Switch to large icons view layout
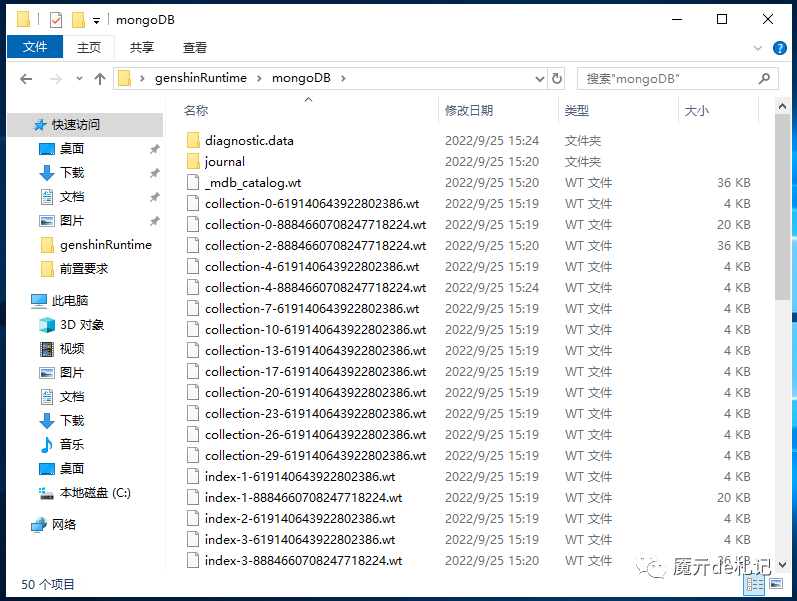Image resolution: width=797 pixels, height=601 pixels. tap(776, 584)
